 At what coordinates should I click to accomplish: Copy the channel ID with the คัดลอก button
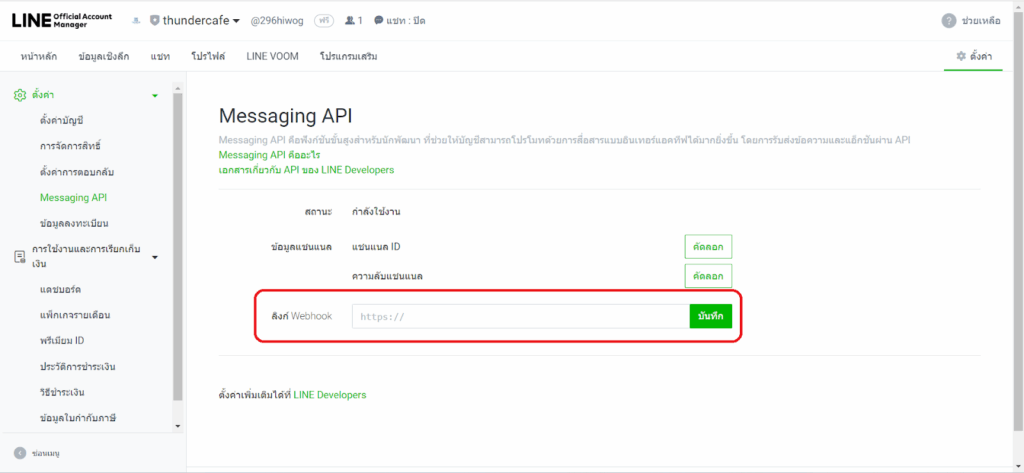point(708,246)
